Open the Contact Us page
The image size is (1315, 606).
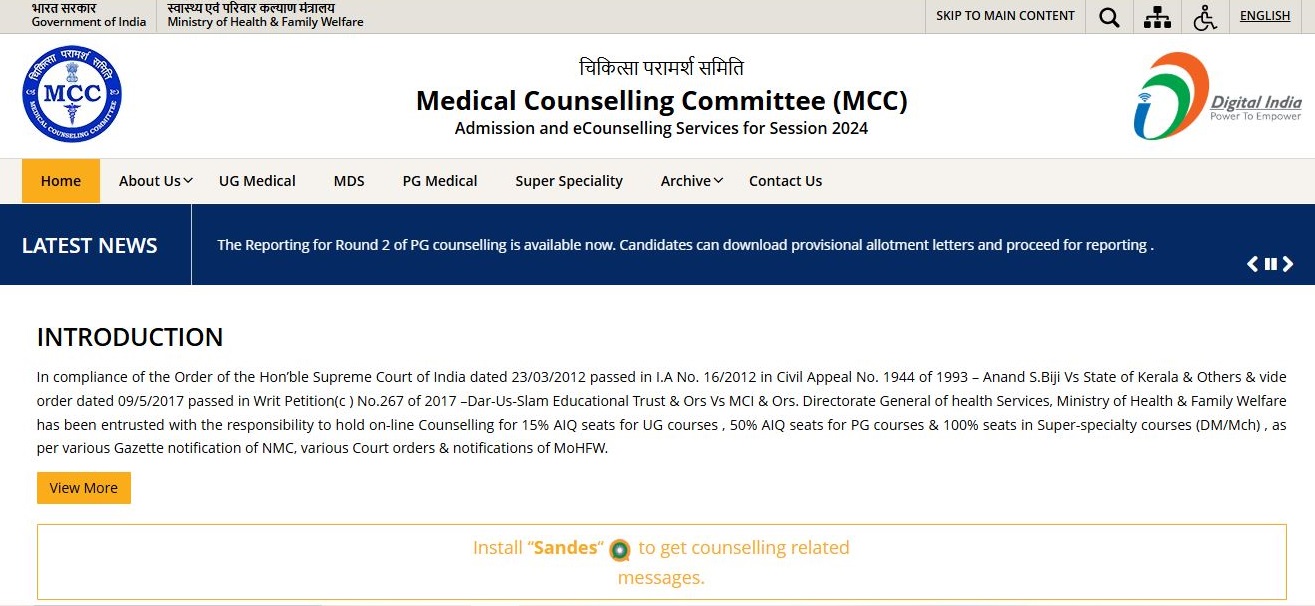[785, 181]
